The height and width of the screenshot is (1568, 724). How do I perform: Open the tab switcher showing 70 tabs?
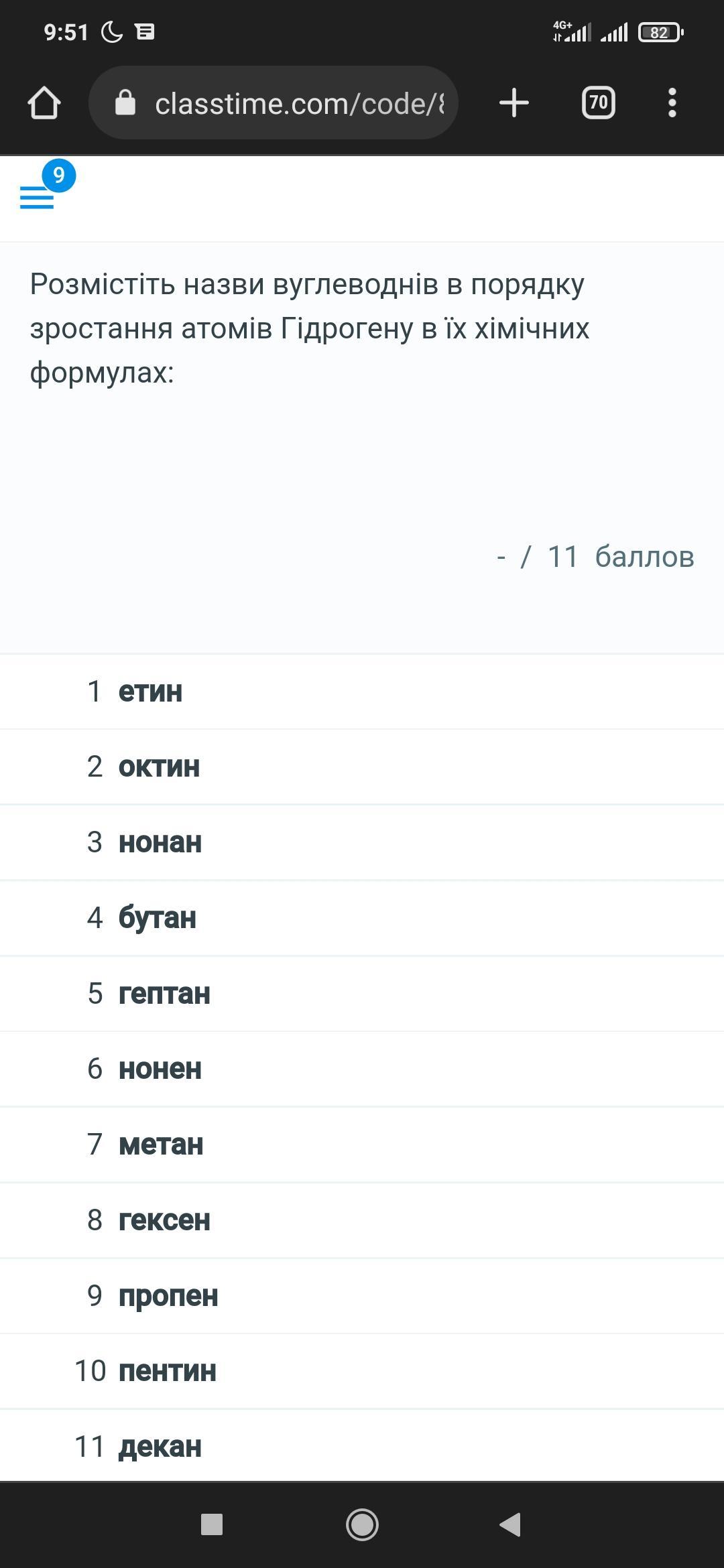pyautogui.click(x=598, y=103)
